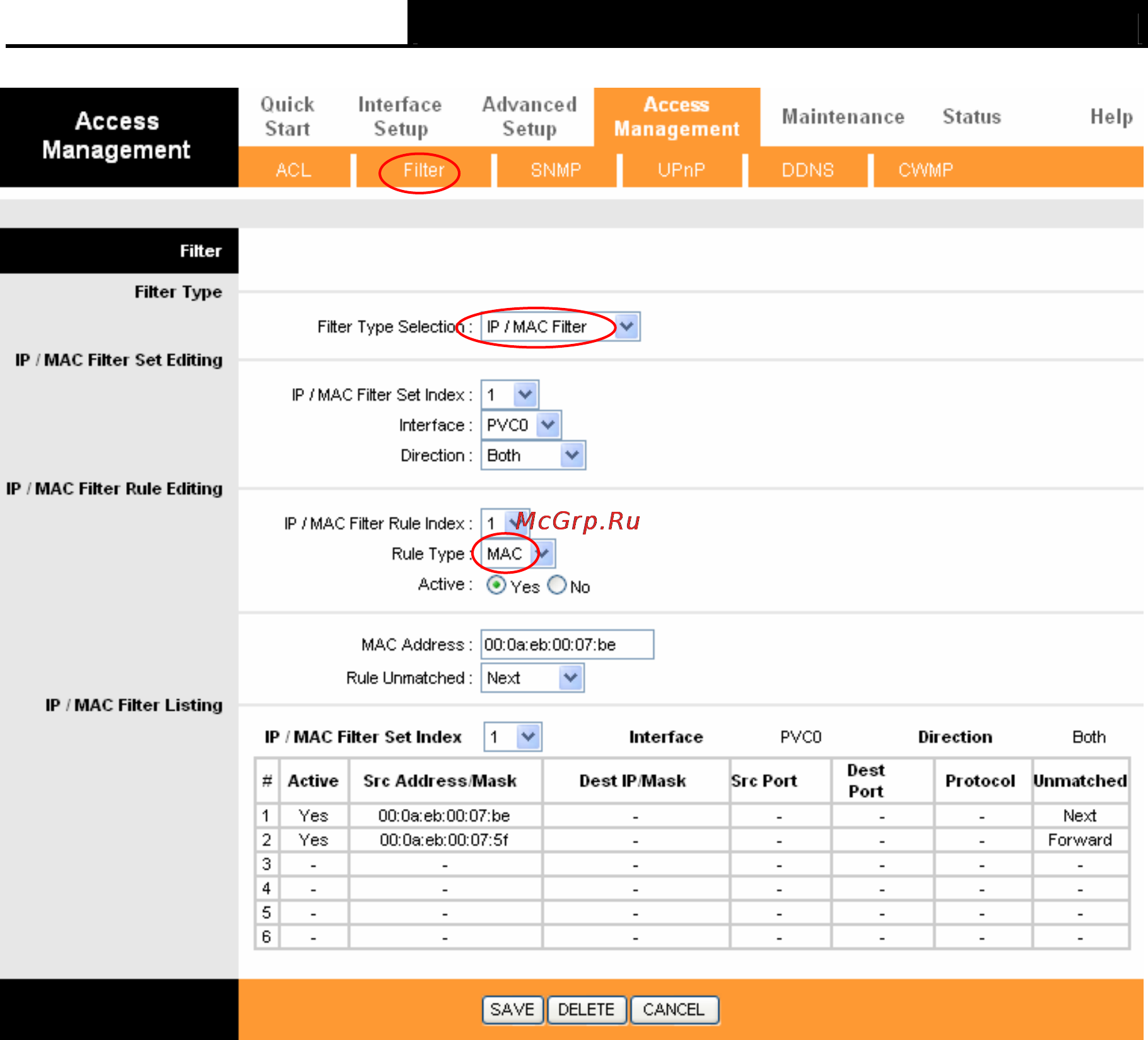Go to the DDNS submenu

807,170
